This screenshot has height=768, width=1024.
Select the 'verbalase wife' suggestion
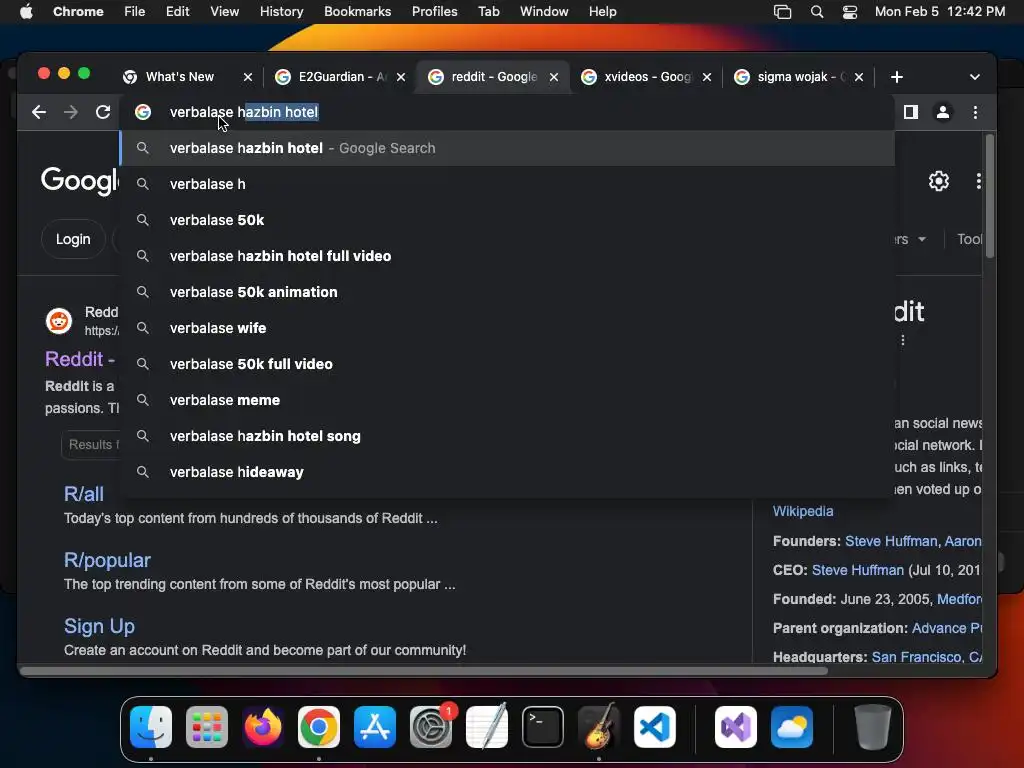(507, 328)
